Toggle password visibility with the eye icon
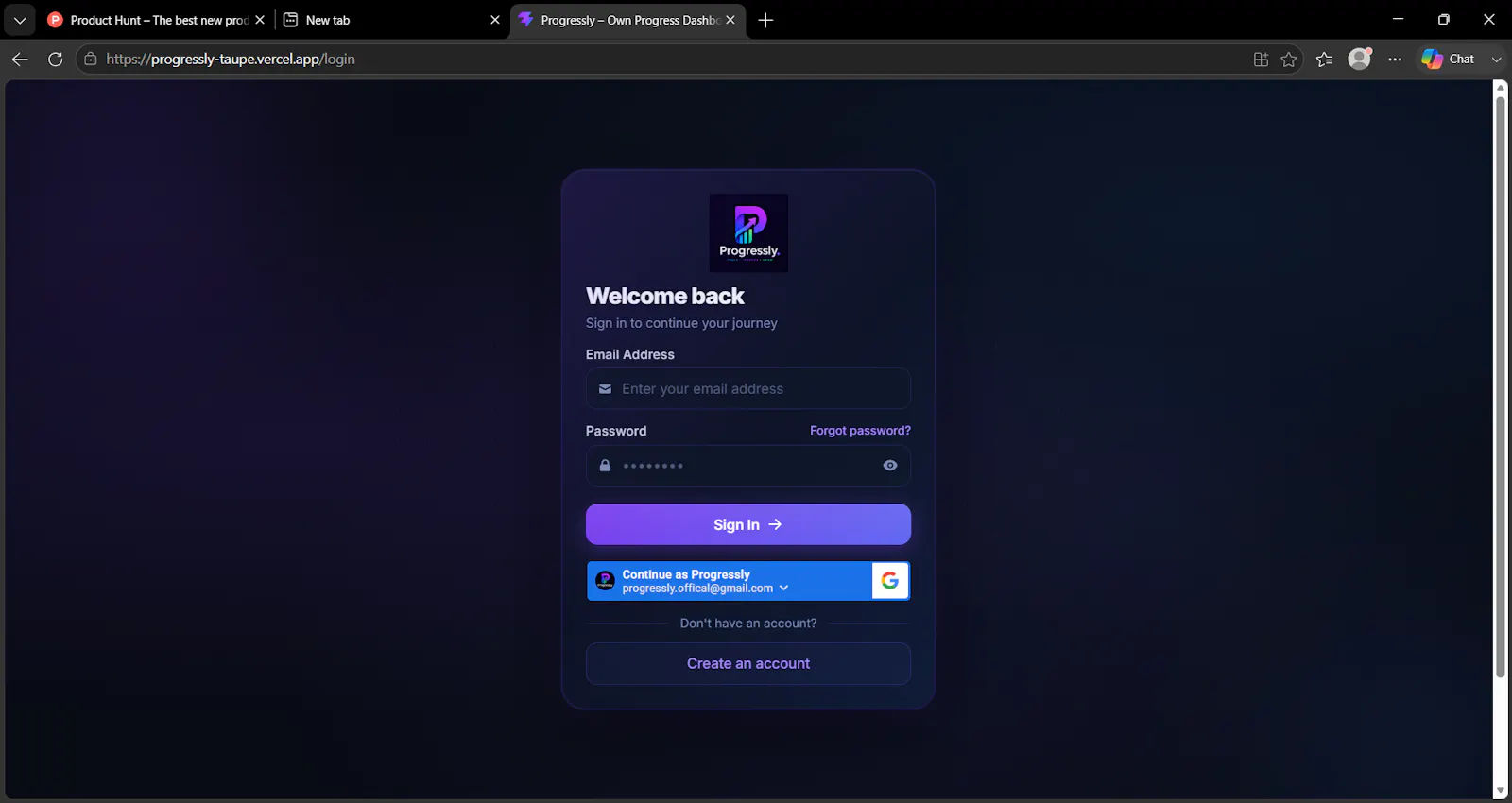 click(890, 465)
